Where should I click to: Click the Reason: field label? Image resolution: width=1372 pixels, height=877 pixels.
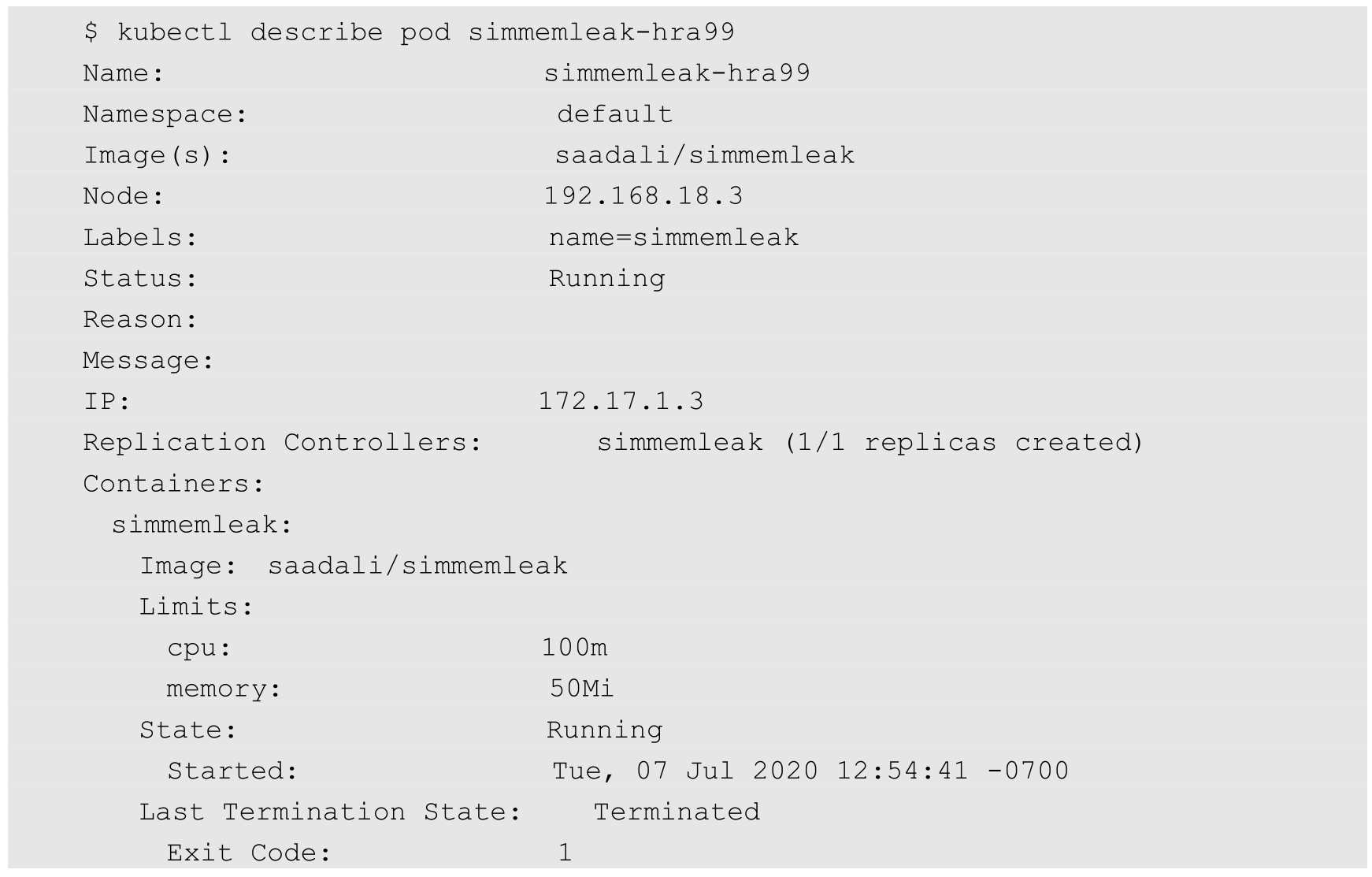(140, 319)
